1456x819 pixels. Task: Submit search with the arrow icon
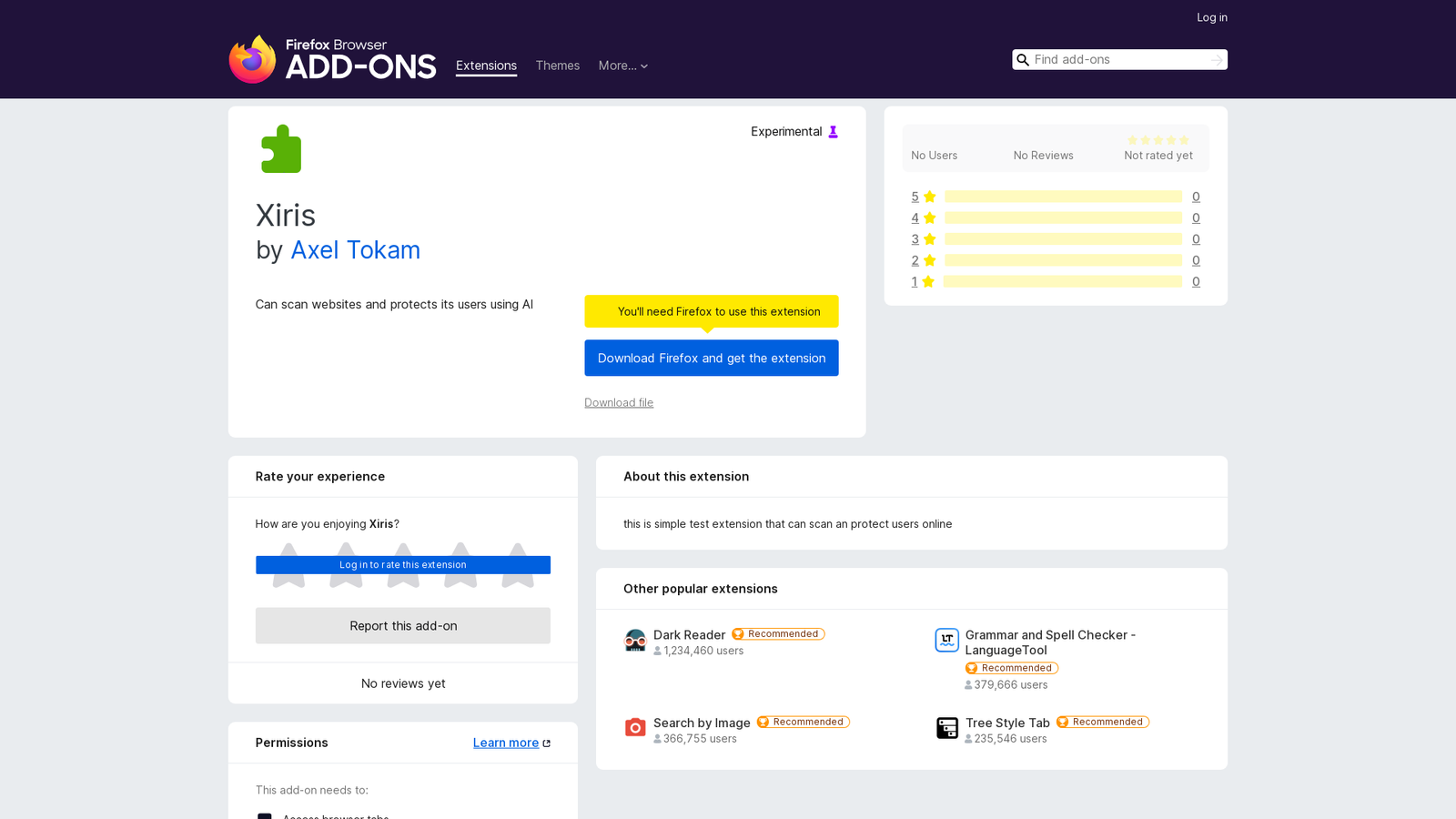coord(1217,60)
